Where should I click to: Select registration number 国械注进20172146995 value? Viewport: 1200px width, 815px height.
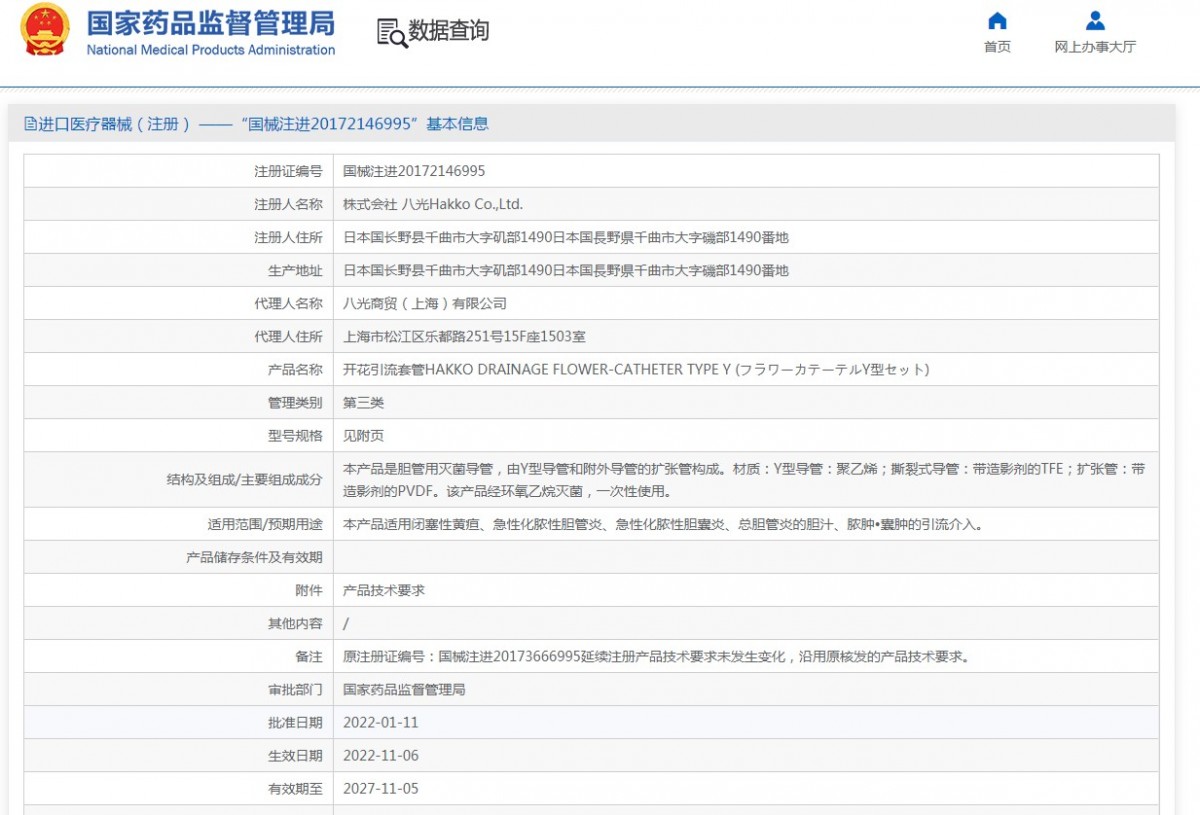point(414,171)
